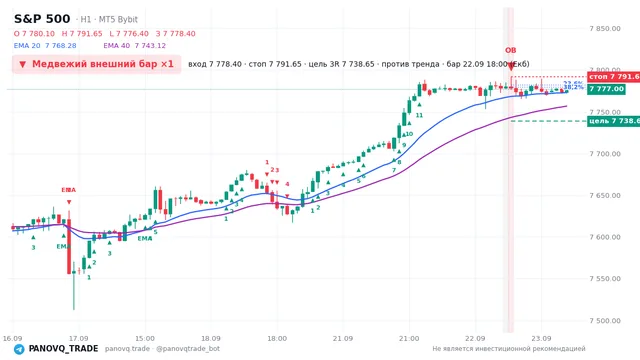Click the 38,2% Fibonacci level label

(x=573, y=87)
